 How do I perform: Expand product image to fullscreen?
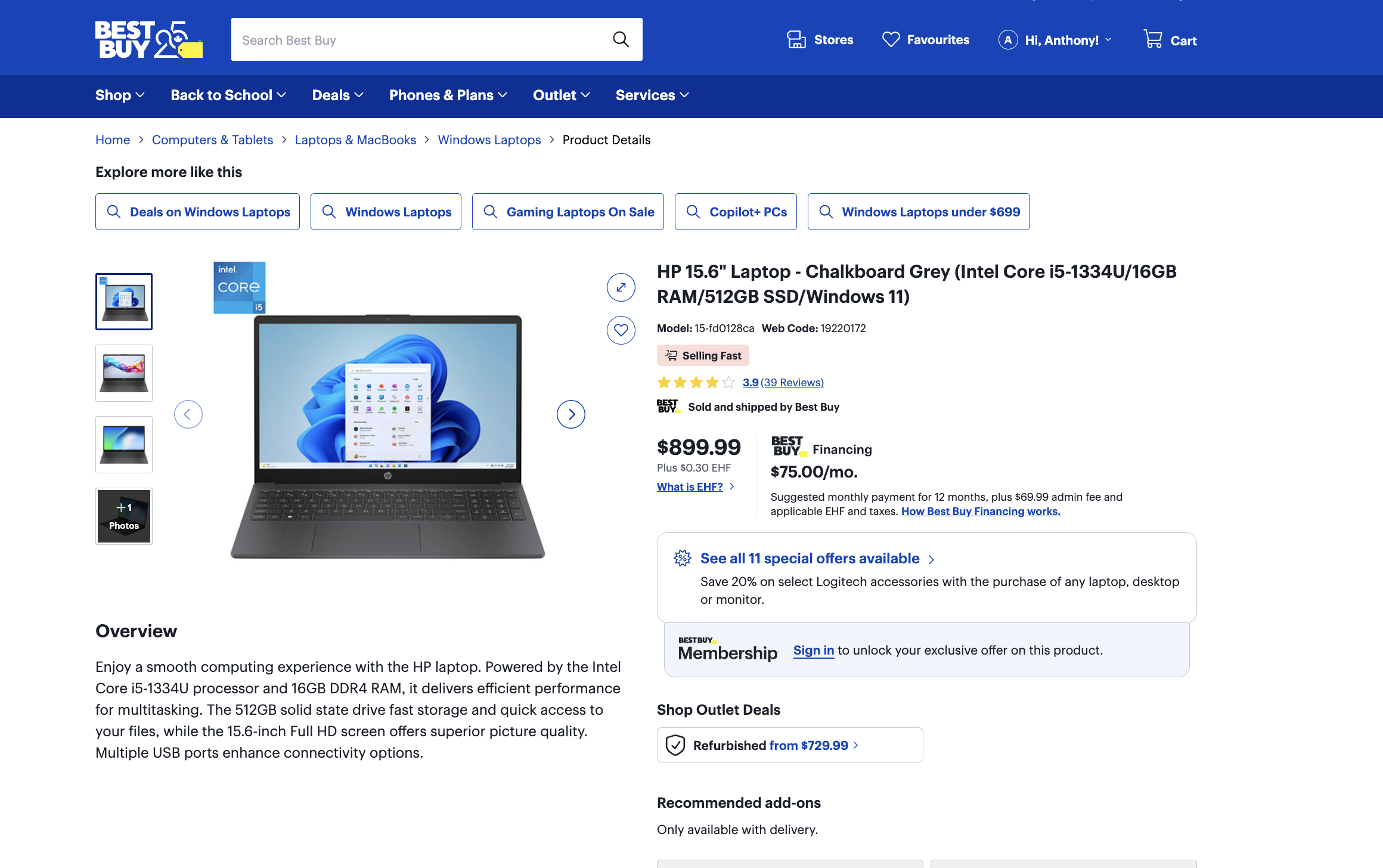621,287
